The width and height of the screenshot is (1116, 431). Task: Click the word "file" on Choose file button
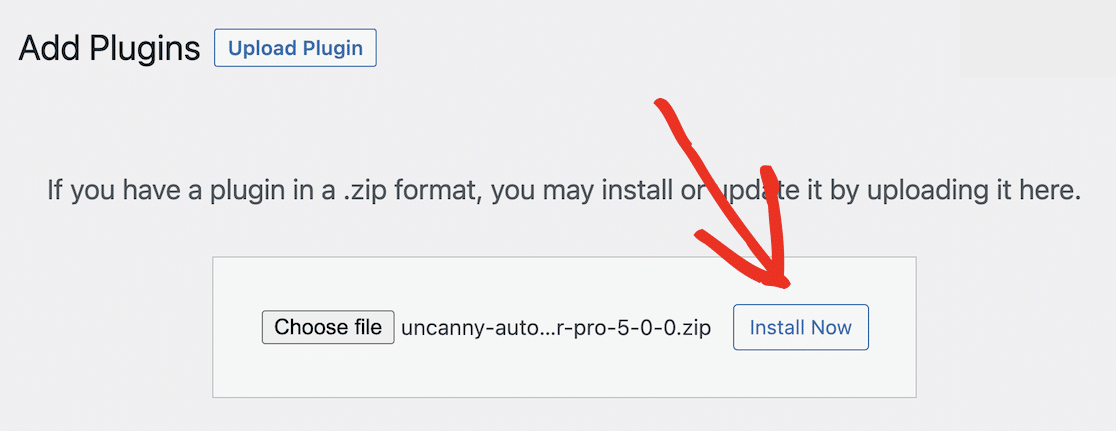[364, 327]
